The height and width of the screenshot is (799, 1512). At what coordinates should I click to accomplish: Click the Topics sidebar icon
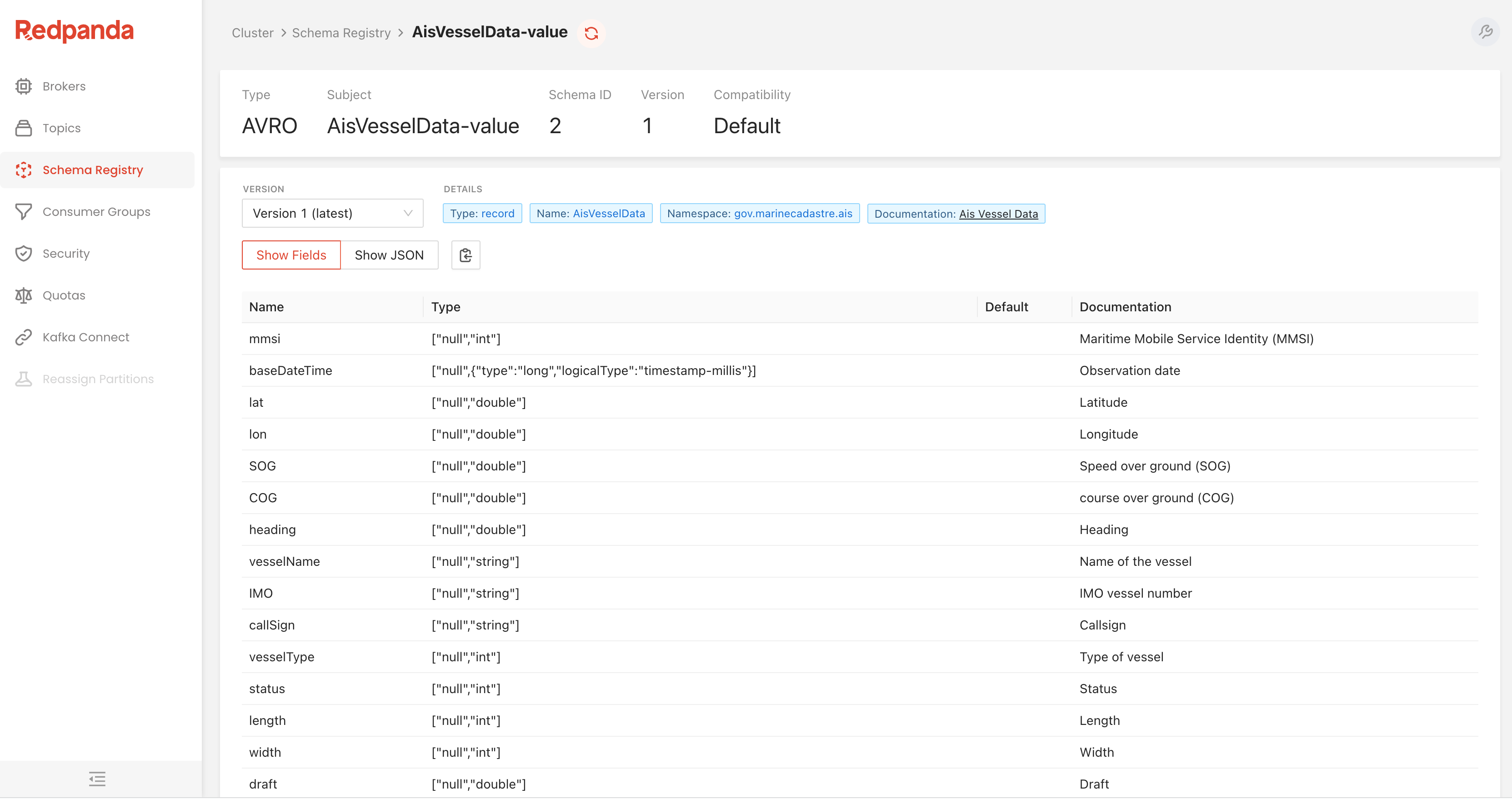(x=24, y=128)
